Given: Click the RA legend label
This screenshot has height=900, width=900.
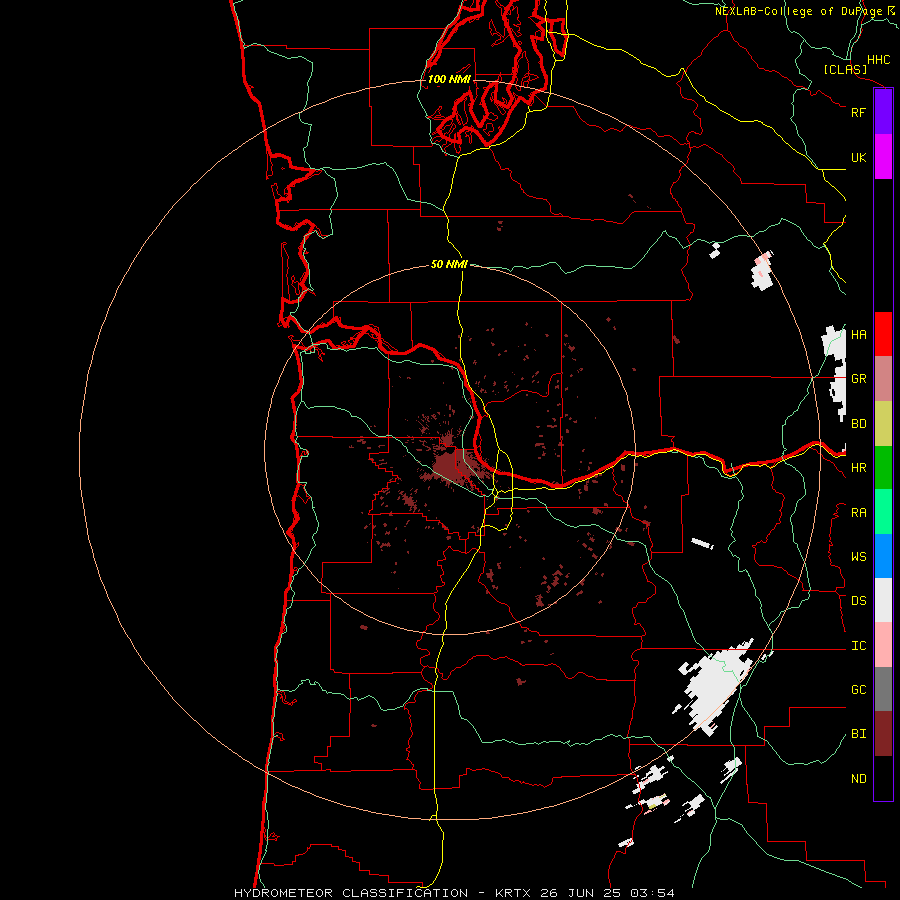Looking at the screenshot, I should (858, 513).
